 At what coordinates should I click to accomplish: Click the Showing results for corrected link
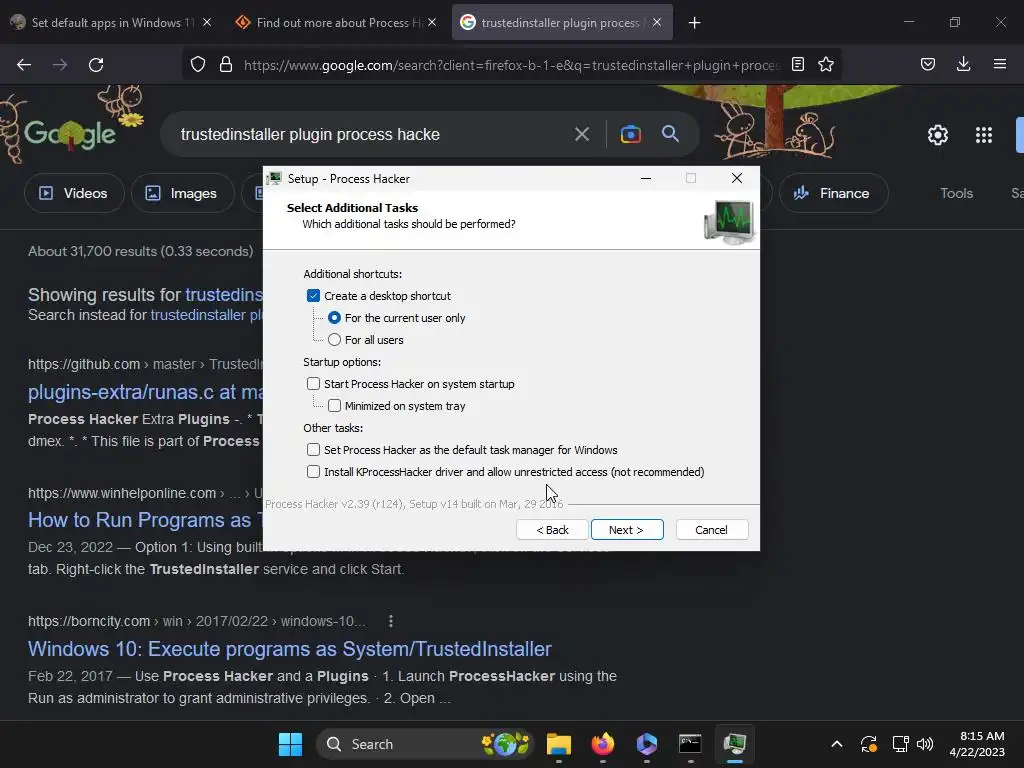click(224, 295)
